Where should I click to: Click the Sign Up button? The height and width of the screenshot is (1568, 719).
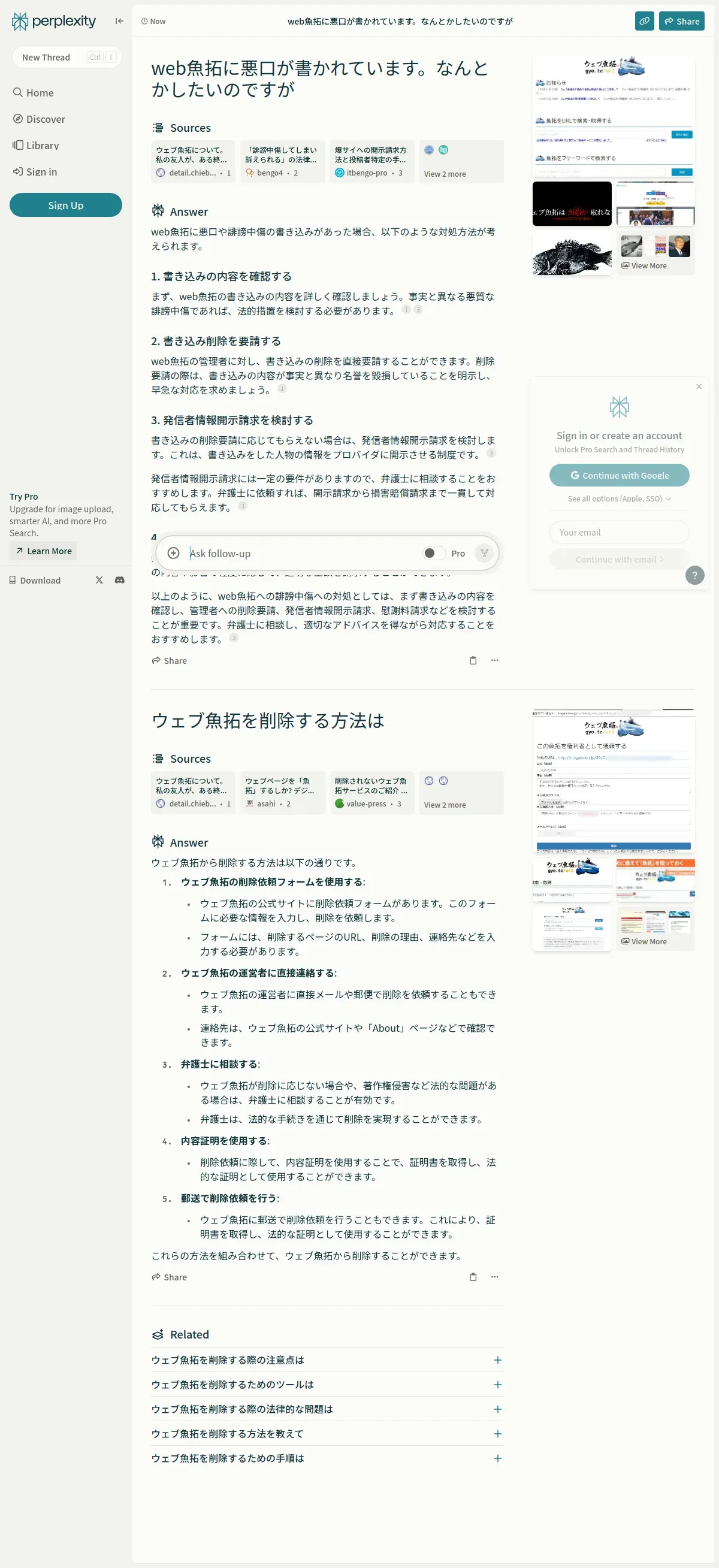[x=66, y=205]
